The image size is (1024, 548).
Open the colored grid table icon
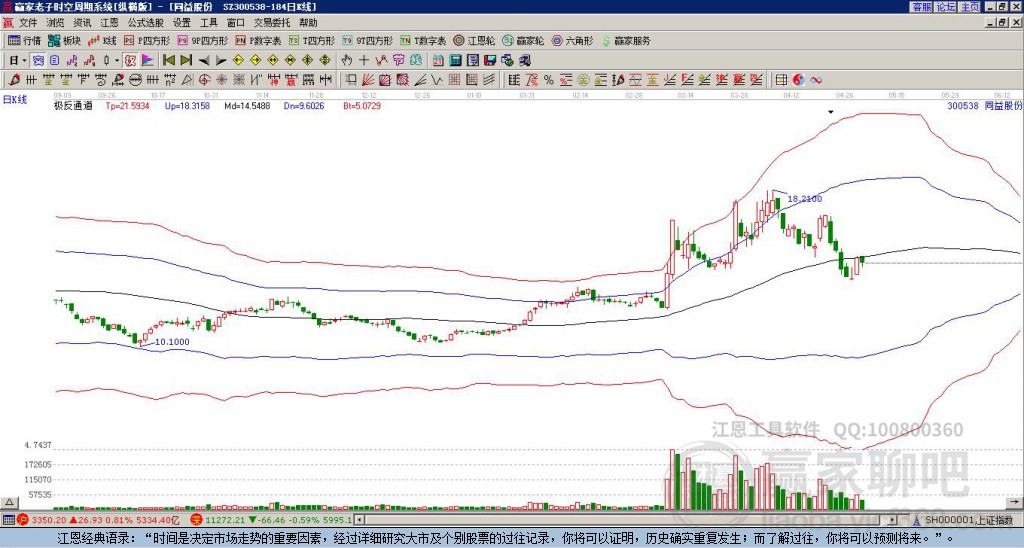coord(781,80)
